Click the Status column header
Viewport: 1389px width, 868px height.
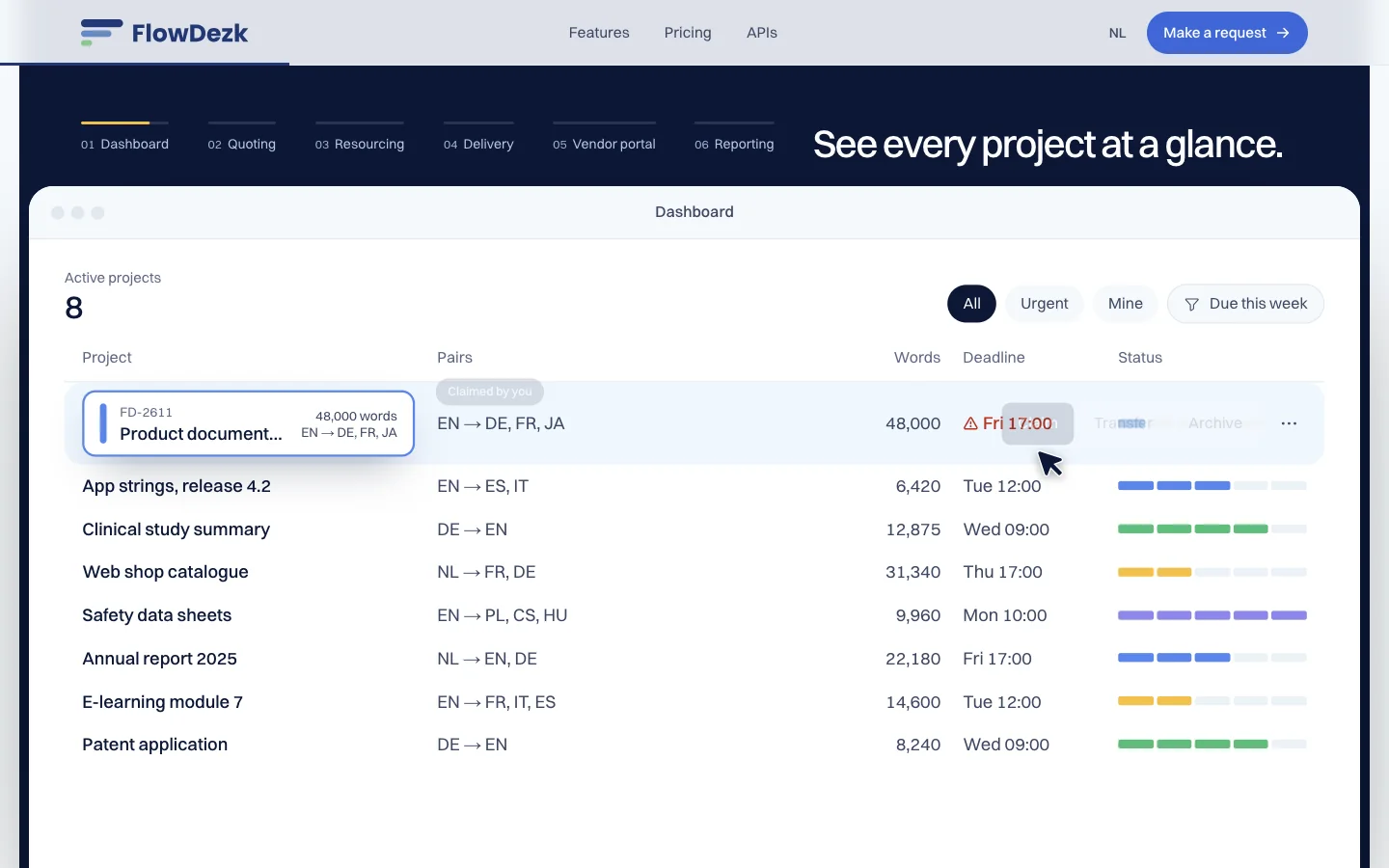(x=1140, y=358)
